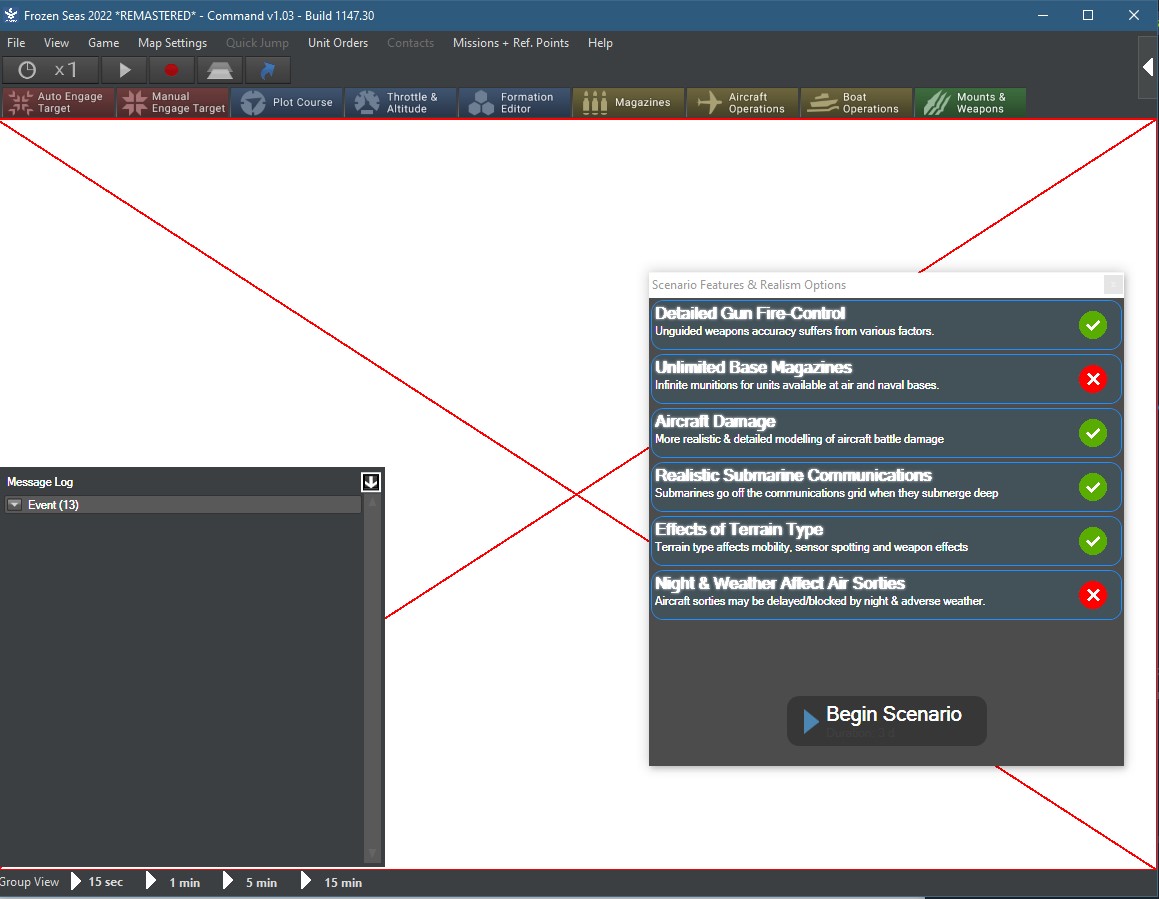This screenshot has height=899, width=1159.
Task: Open the Formation Editor
Action: [514, 102]
